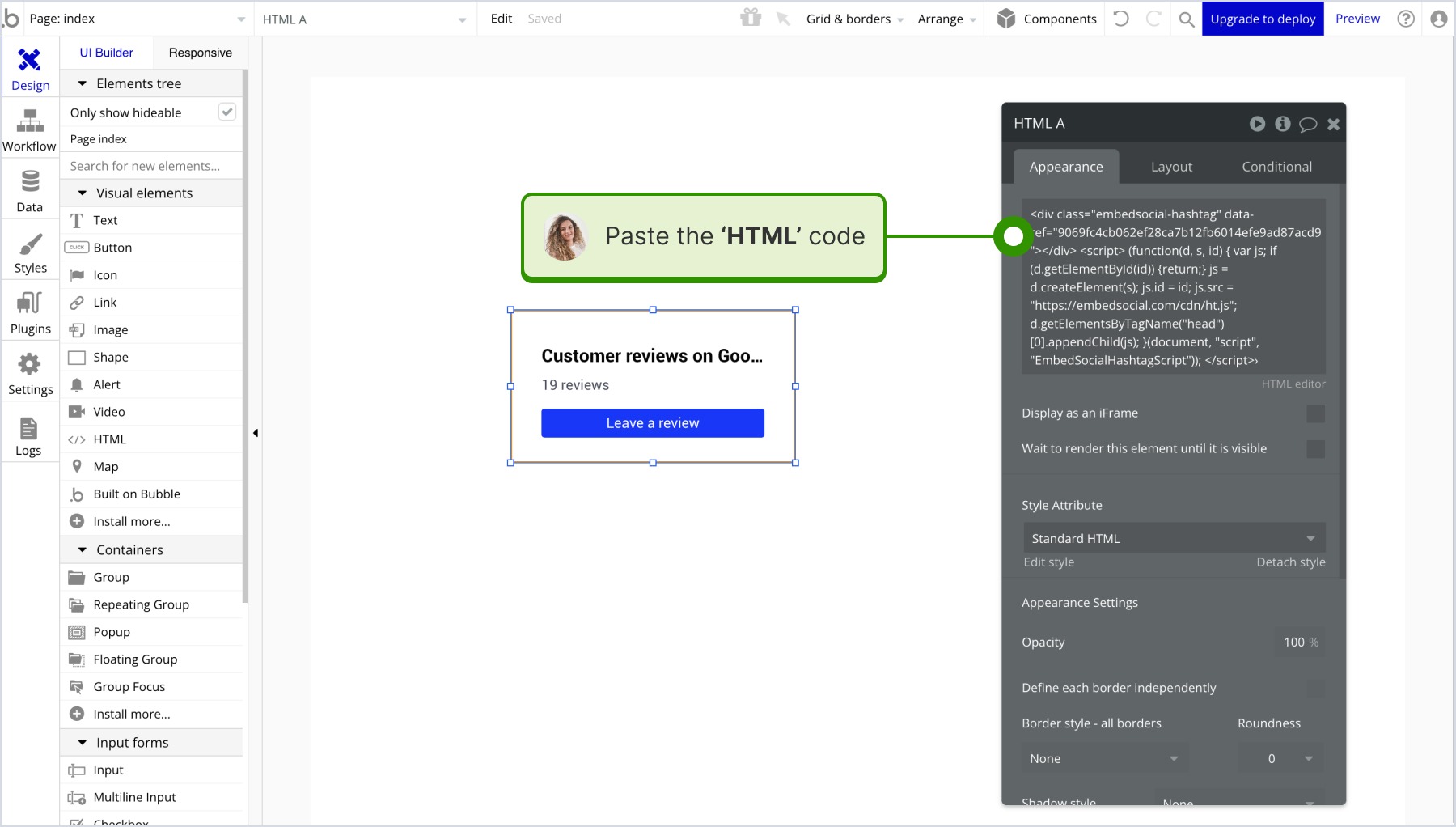Open the Plugins section
This screenshot has width=1456, height=827.
[30, 313]
